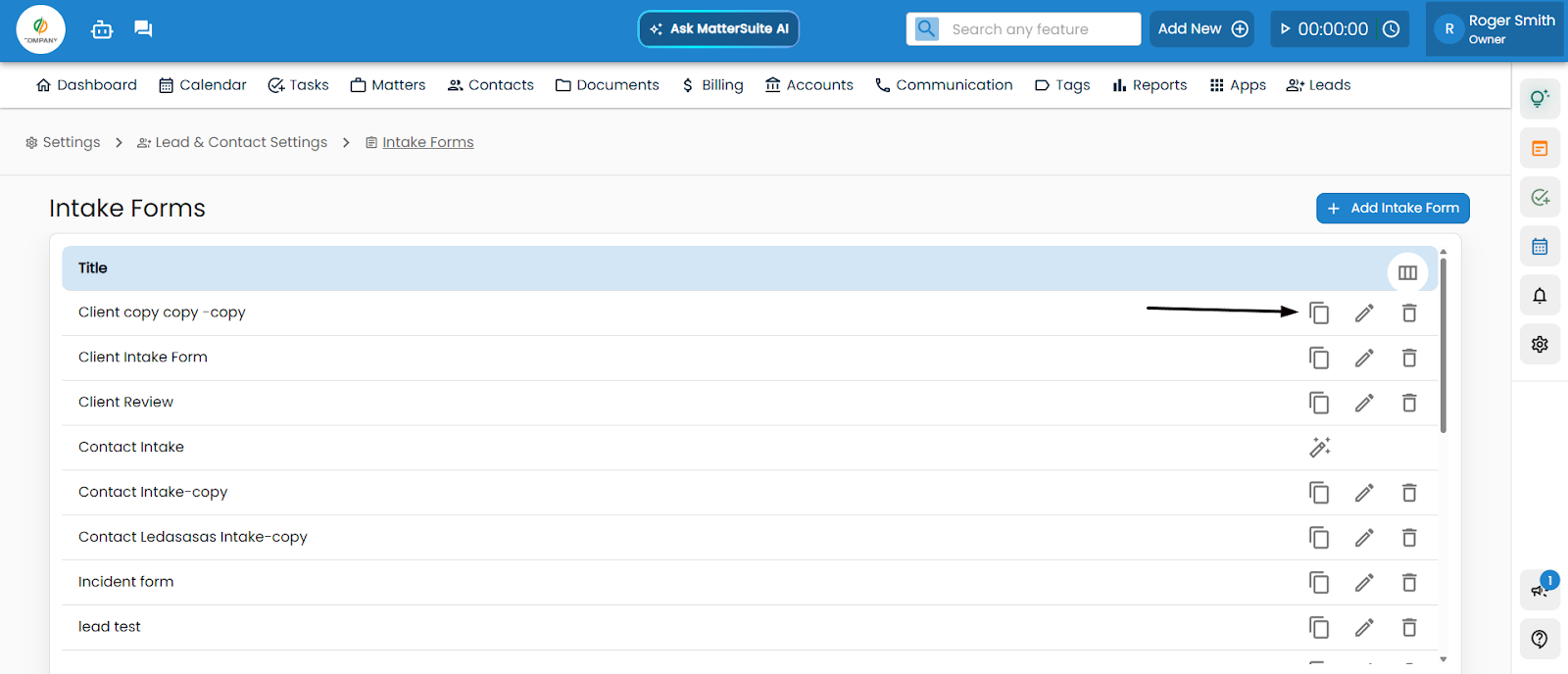Focus the 'Search any feature' field
1568x674 pixels.
[x=1039, y=29]
